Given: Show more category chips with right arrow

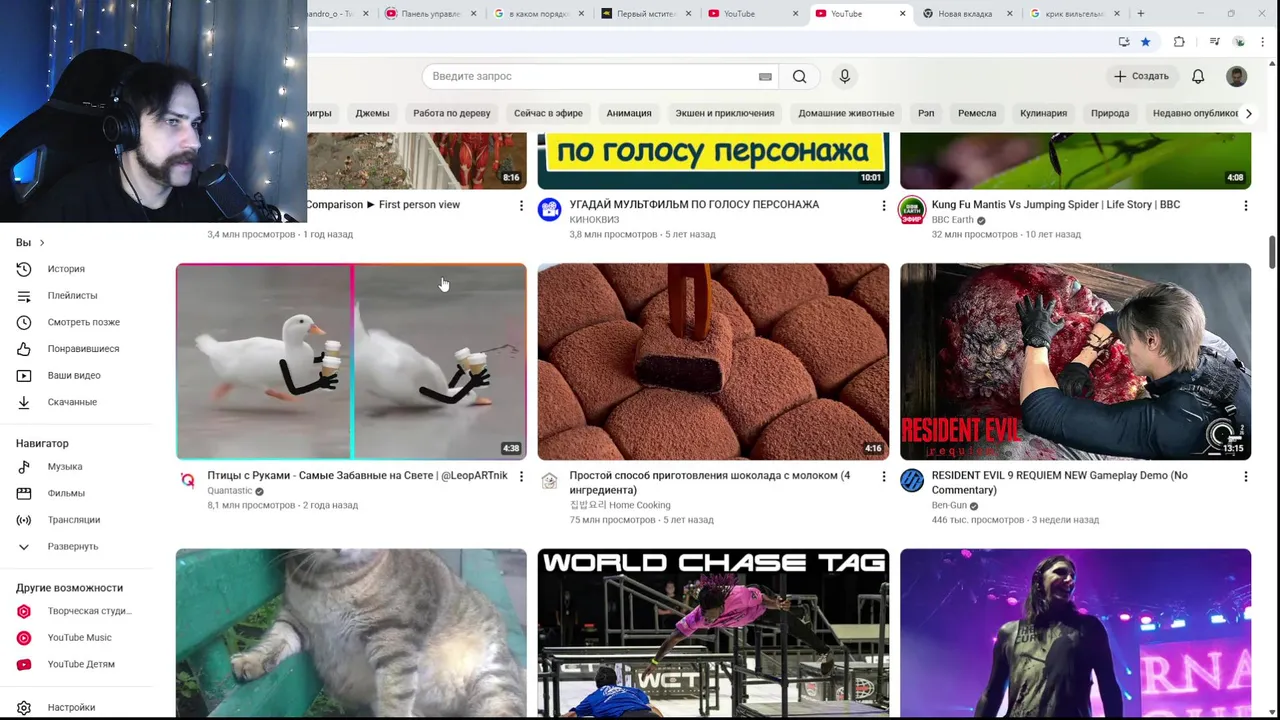Looking at the screenshot, I should click(1248, 113).
